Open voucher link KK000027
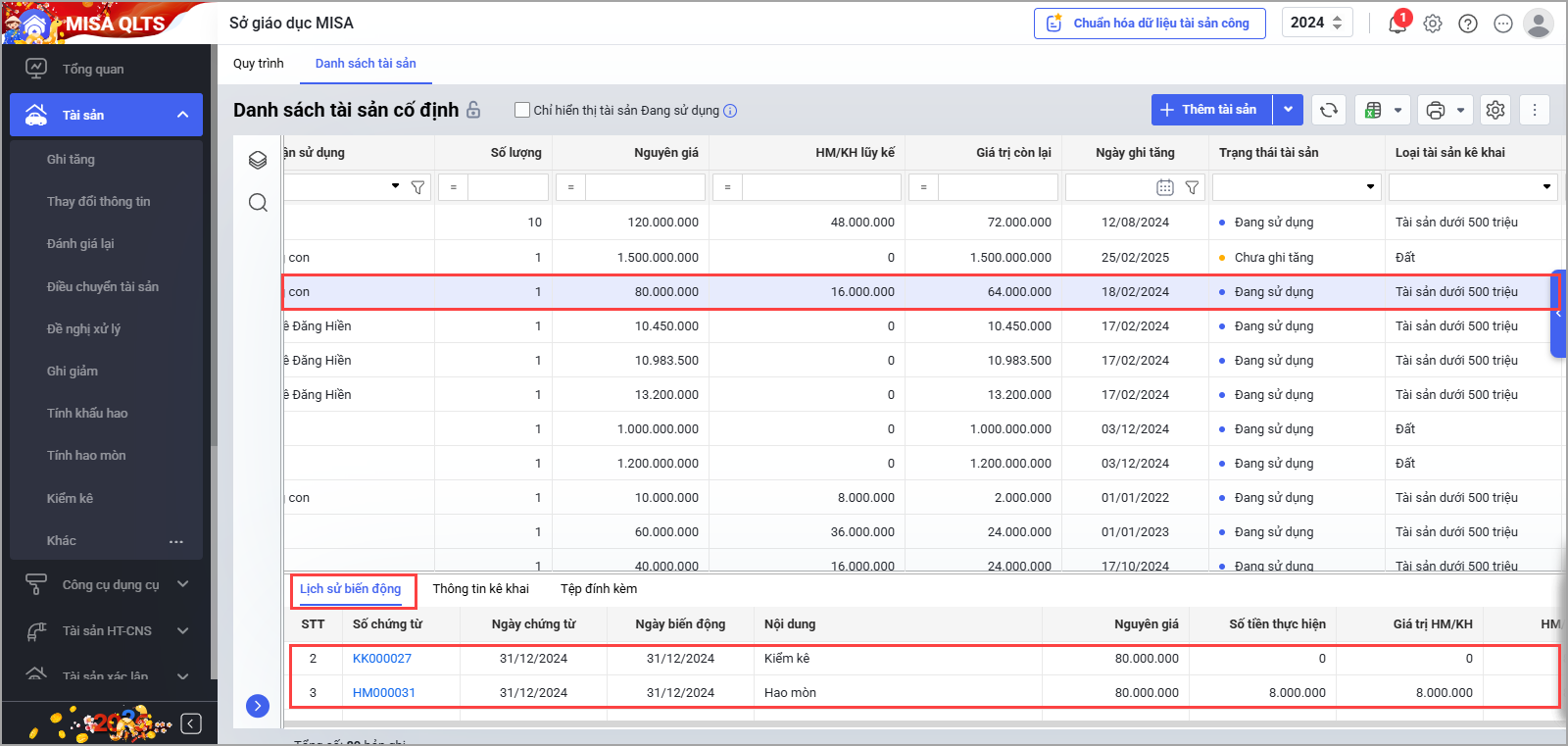Viewport: 1568px width, 746px height. (x=381, y=659)
